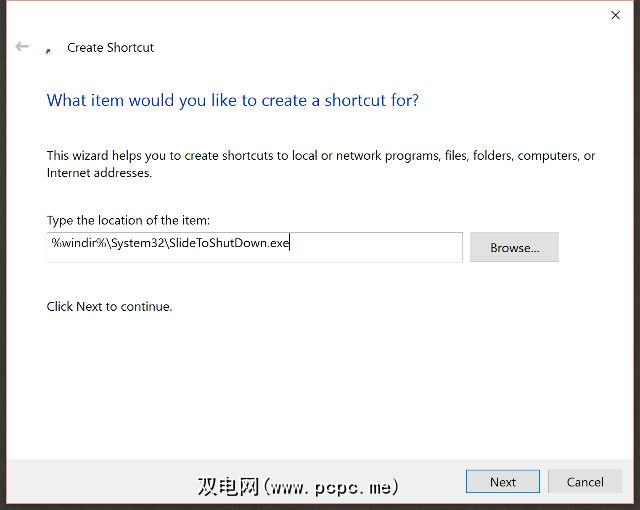The image size is (640, 510).
Task: Click the 双电网 watermark characters
Action: pos(226,487)
